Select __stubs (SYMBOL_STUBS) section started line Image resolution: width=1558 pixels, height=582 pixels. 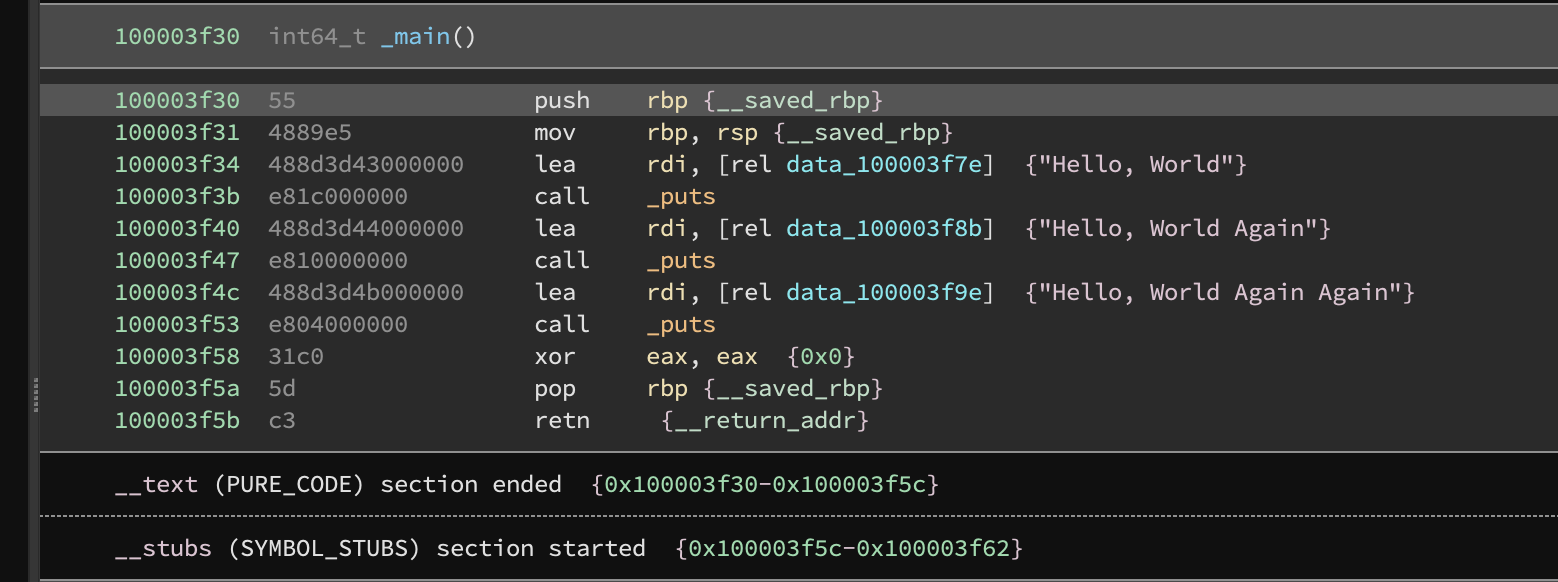(798, 548)
